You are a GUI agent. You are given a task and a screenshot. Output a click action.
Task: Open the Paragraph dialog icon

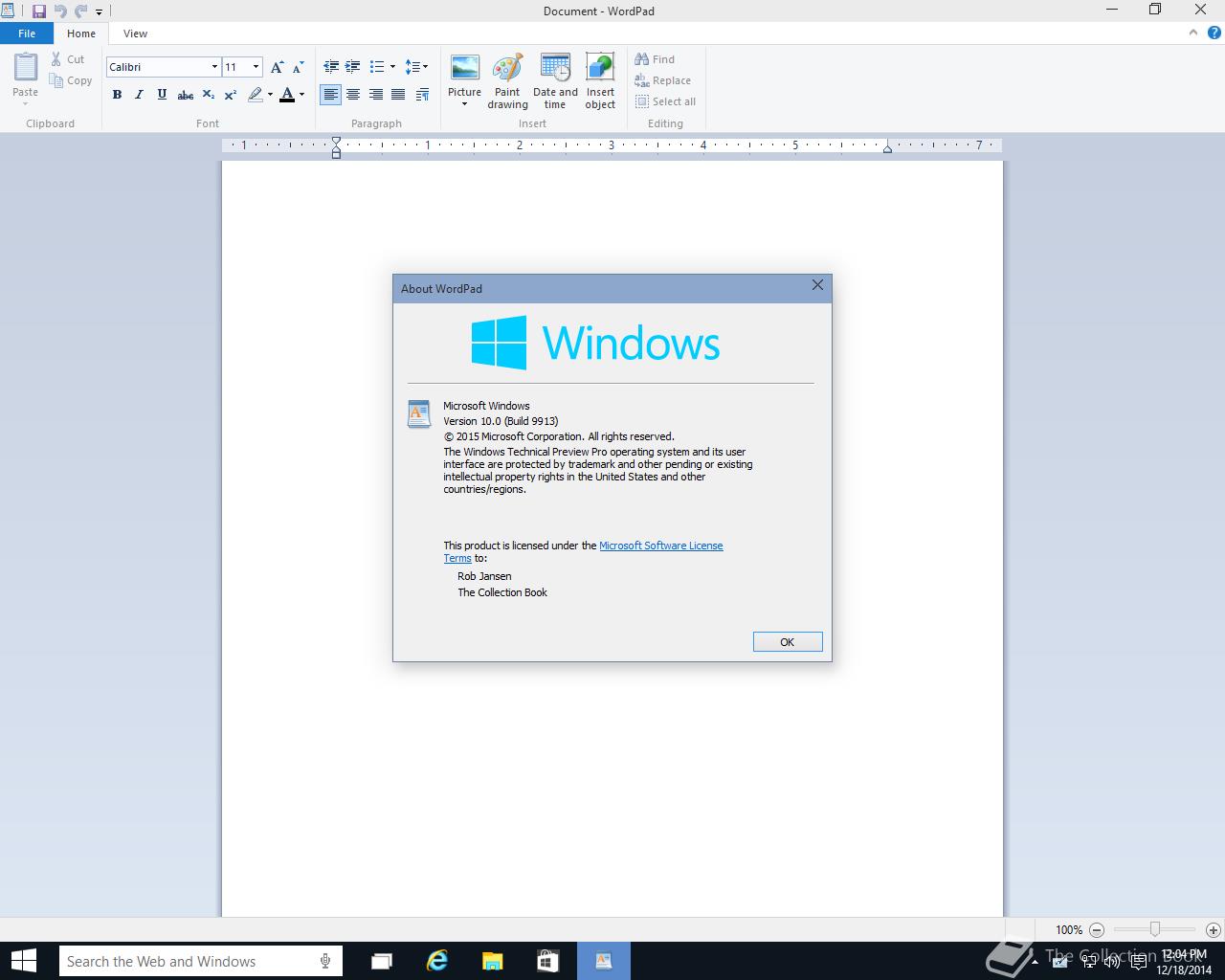pyautogui.click(x=424, y=94)
